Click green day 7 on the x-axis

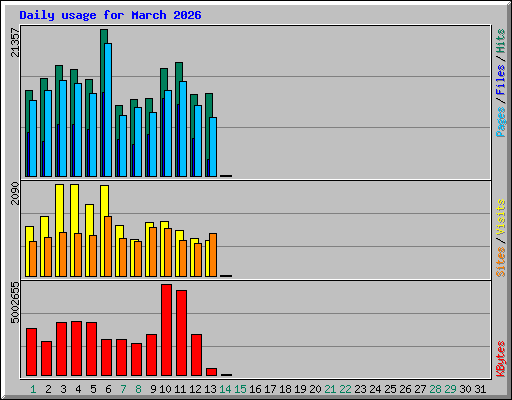[123, 389]
